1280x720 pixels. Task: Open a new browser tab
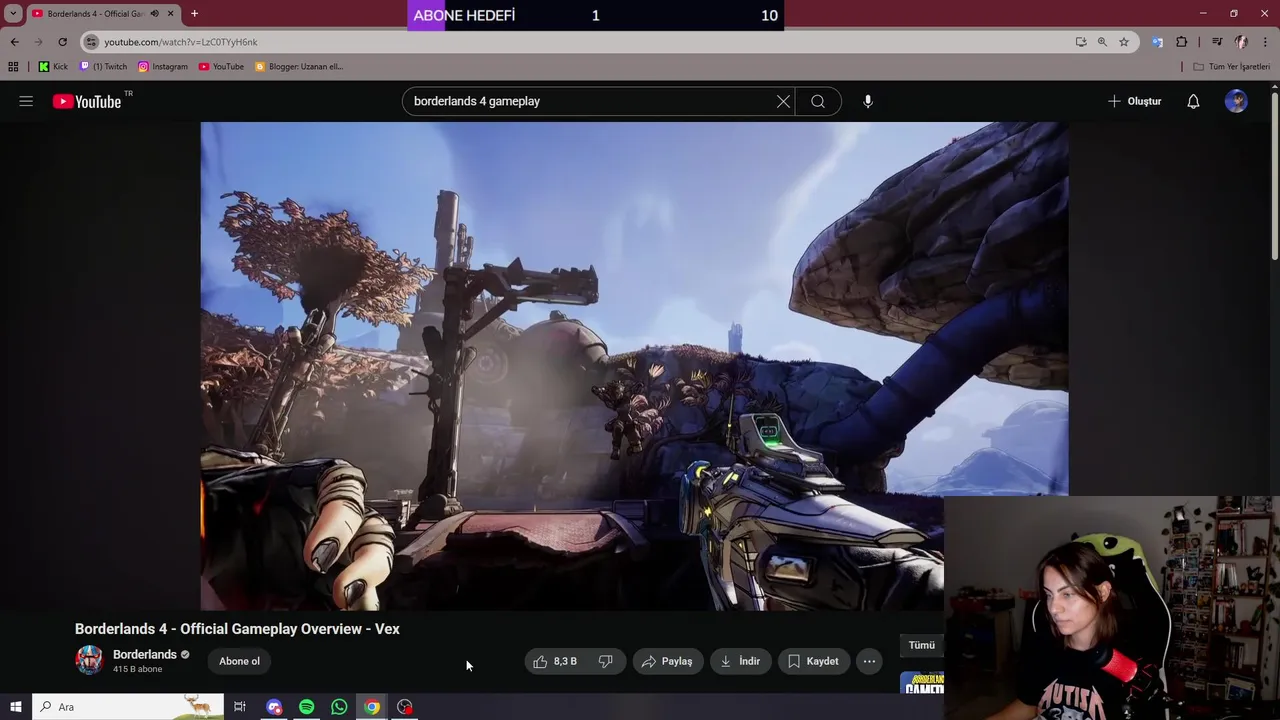(194, 14)
